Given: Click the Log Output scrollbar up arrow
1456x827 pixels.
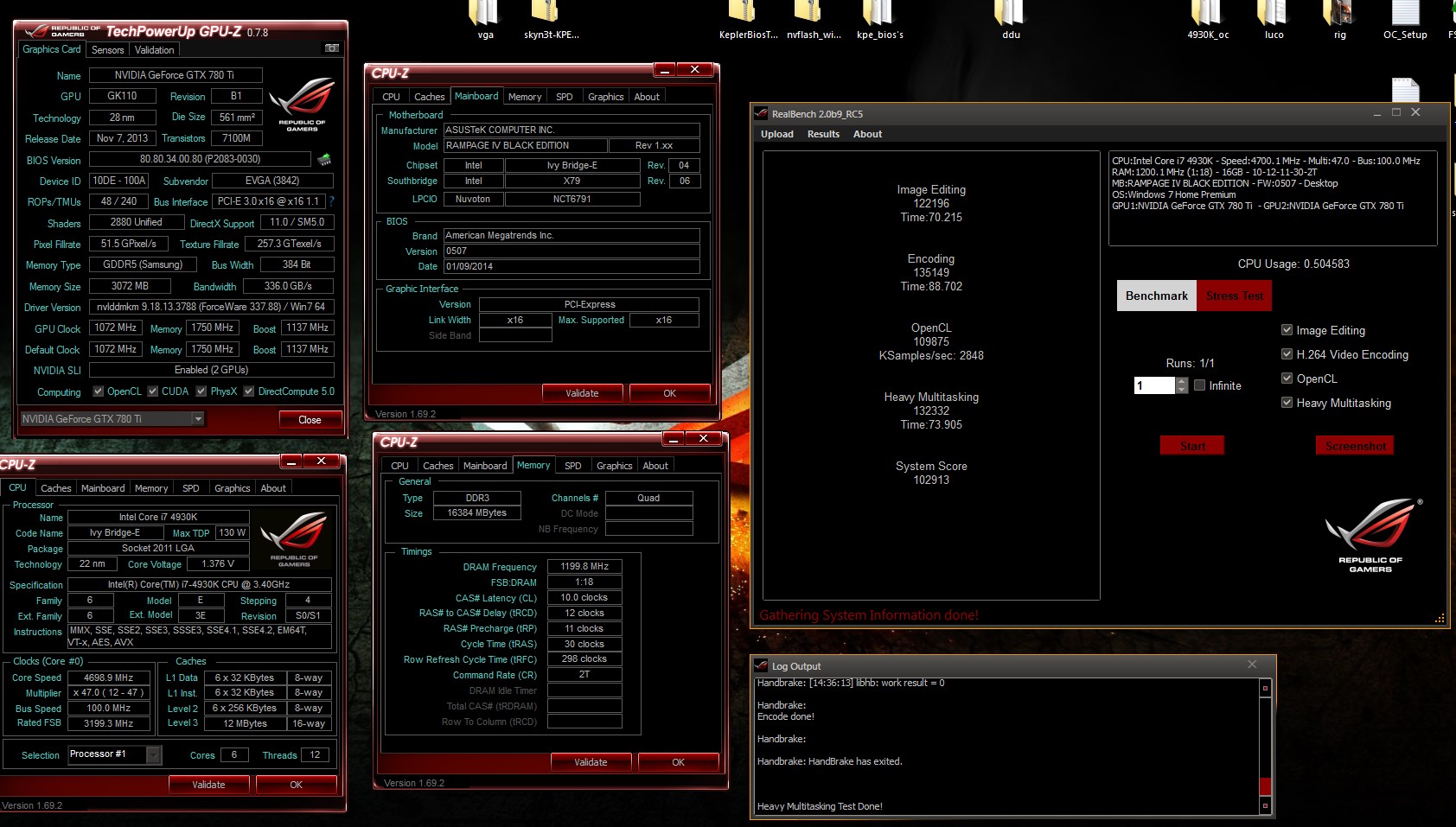Looking at the screenshot, I should point(1265,688).
